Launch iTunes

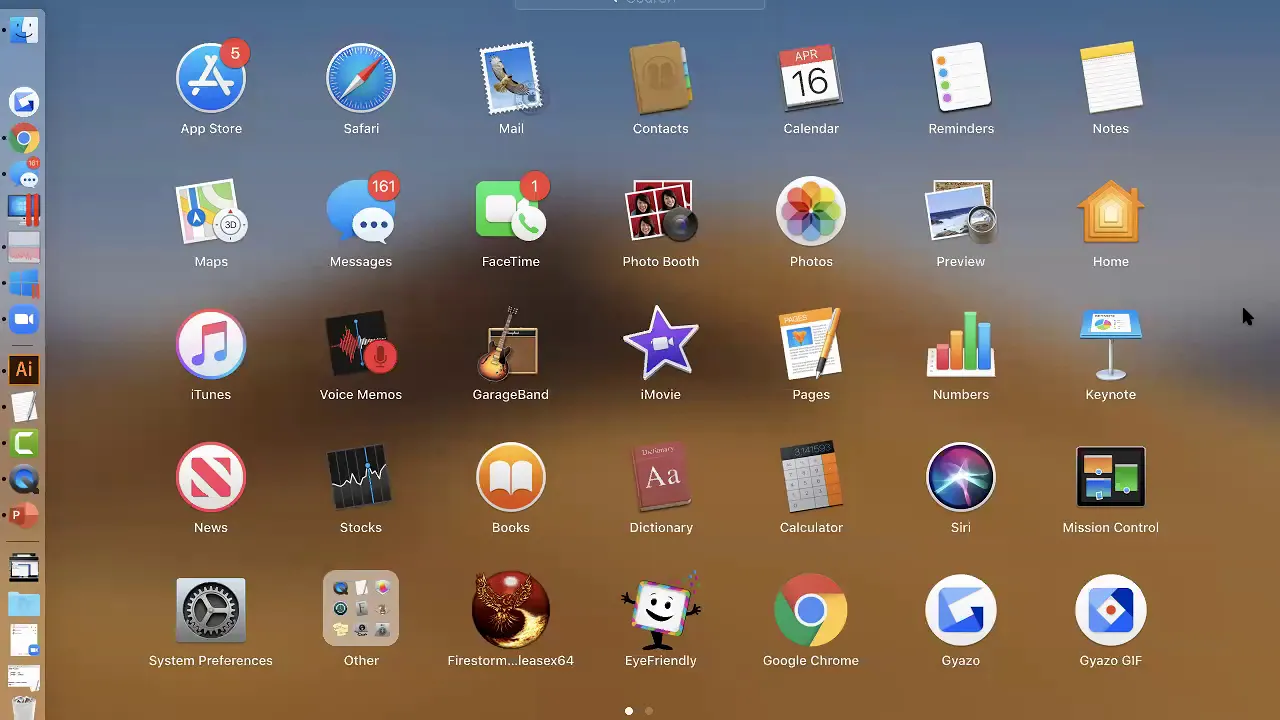click(211, 344)
